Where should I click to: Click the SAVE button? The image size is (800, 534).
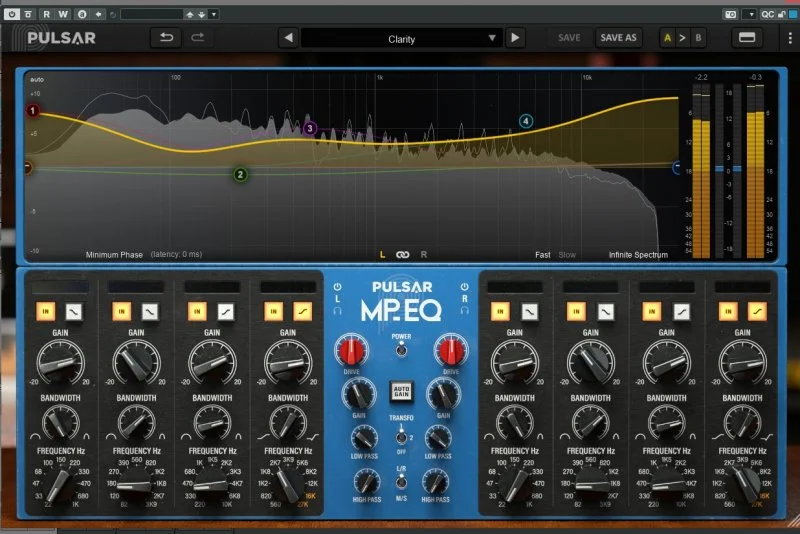point(569,38)
